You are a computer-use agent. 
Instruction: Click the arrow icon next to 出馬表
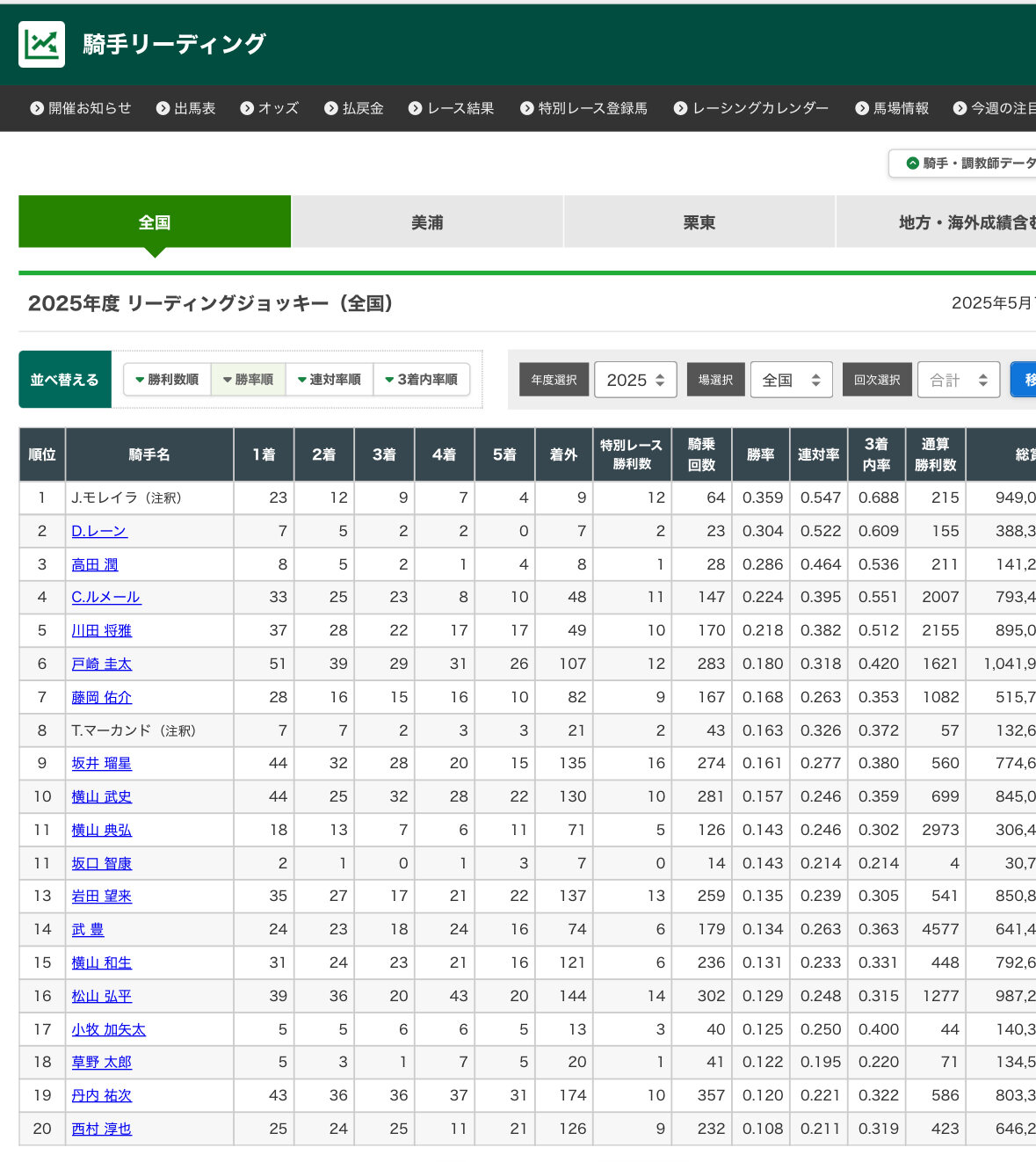pos(163,108)
